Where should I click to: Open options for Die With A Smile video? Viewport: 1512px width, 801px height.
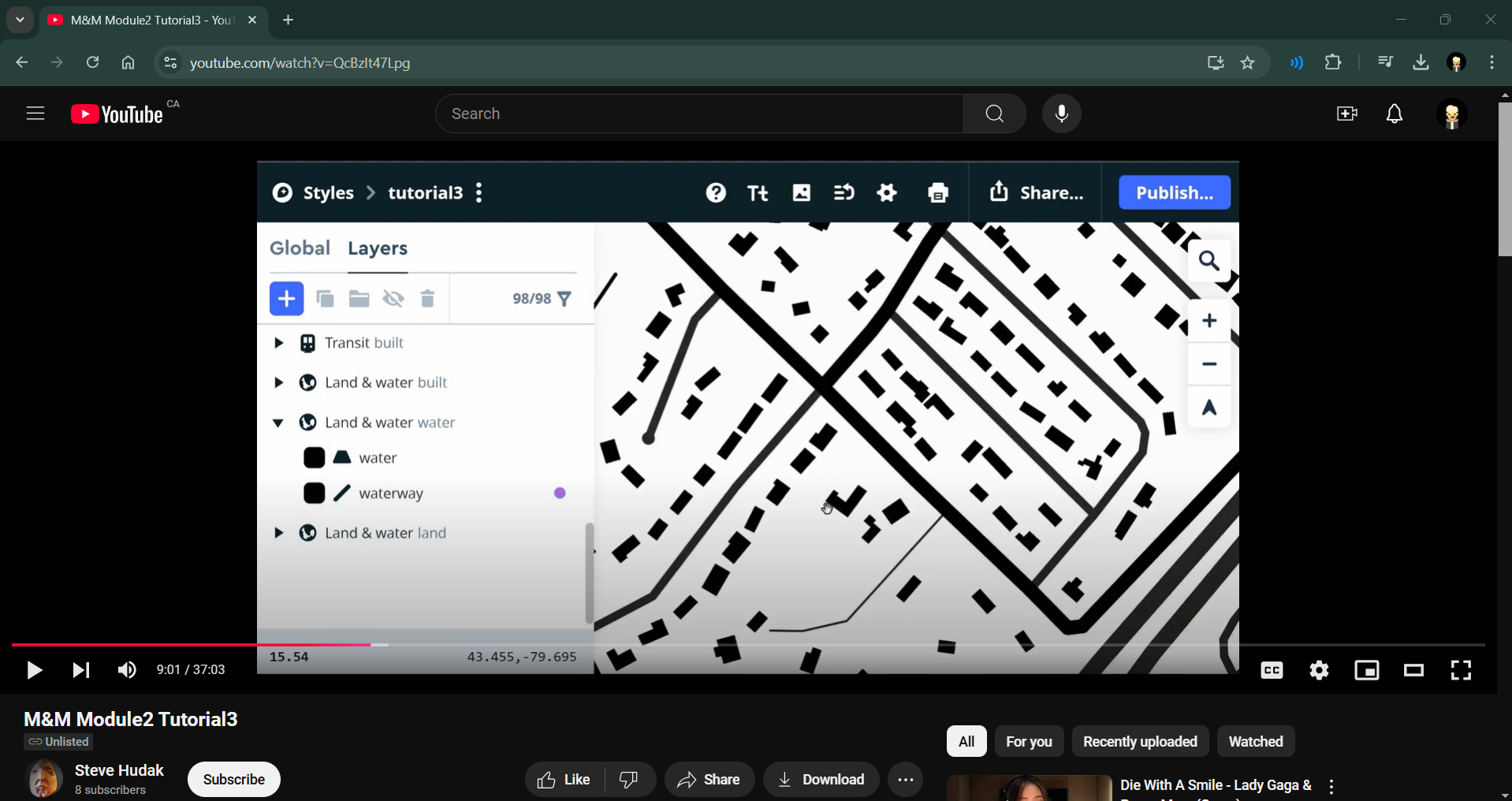tap(1331, 786)
